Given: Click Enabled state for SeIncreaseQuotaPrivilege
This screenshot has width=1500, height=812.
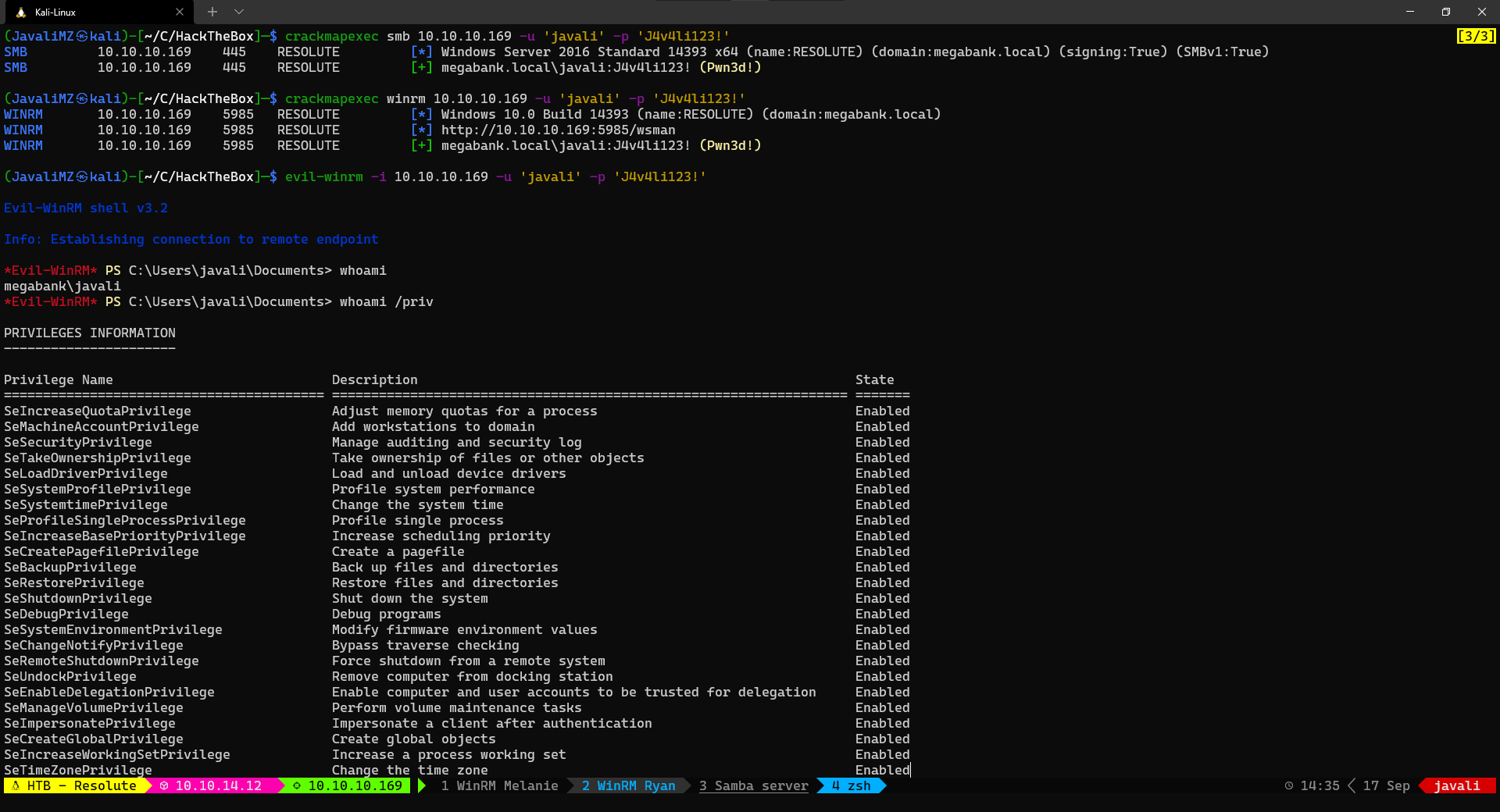Looking at the screenshot, I should coord(882,411).
